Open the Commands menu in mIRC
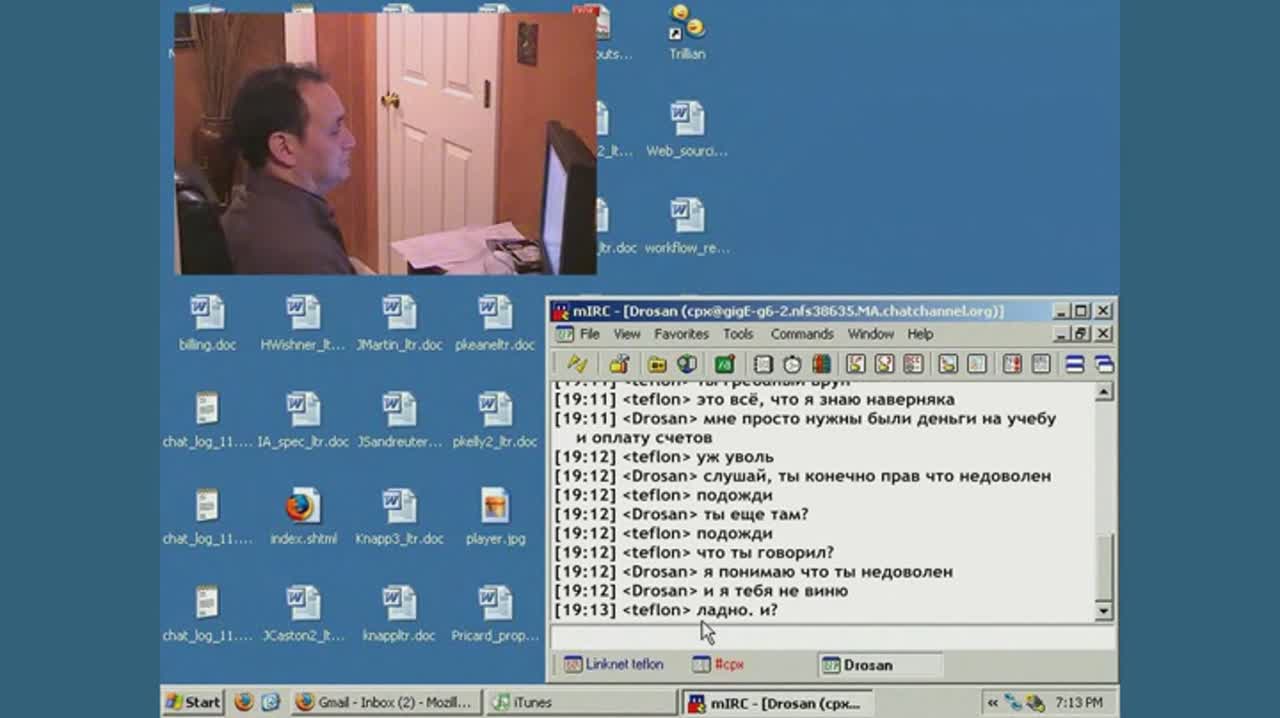 click(x=801, y=334)
